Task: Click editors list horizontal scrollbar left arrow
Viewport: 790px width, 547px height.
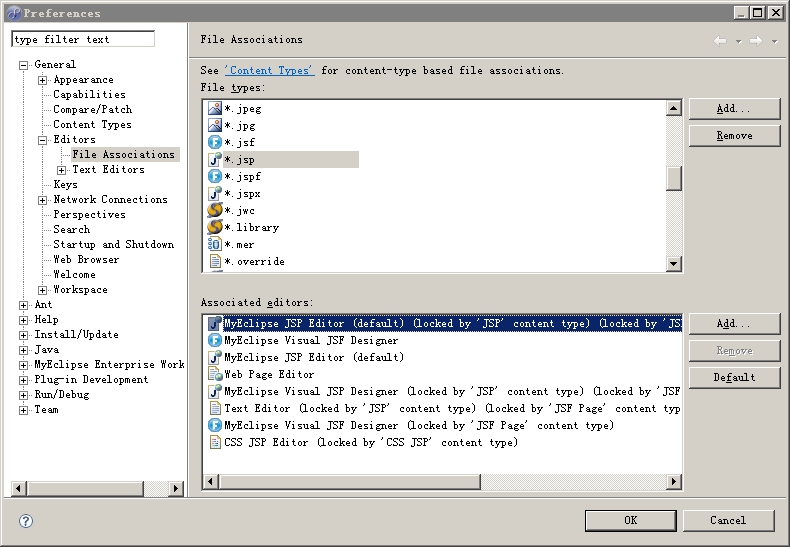Action: point(211,482)
